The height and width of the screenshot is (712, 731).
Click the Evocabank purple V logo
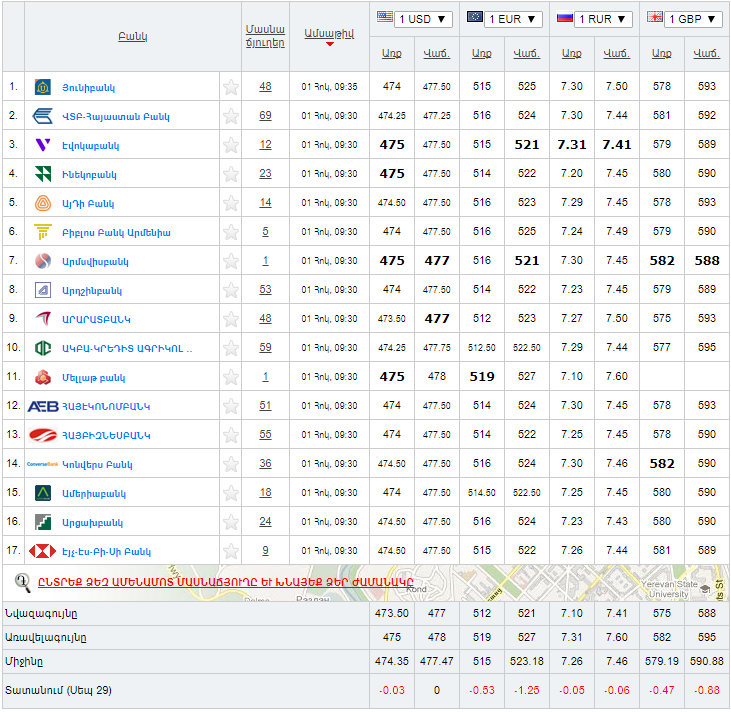tap(43, 145)
